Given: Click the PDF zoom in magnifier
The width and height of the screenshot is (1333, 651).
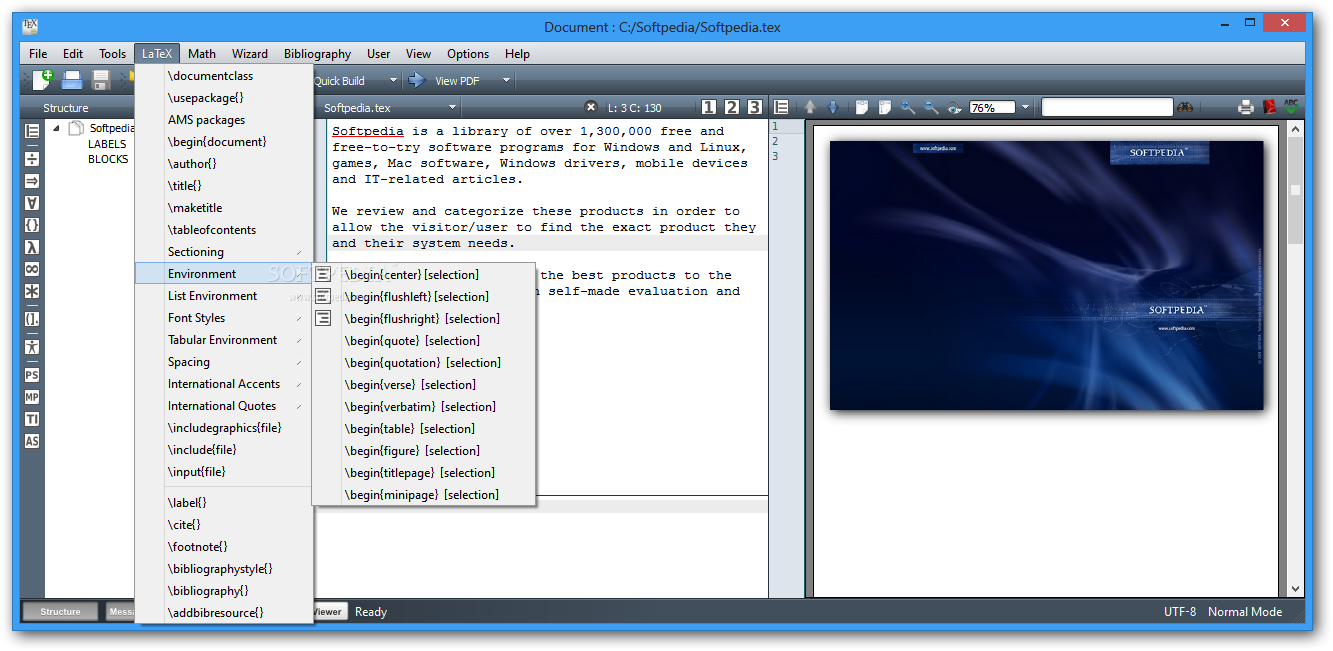Looking at the screenshot, I should coord(908,107).
